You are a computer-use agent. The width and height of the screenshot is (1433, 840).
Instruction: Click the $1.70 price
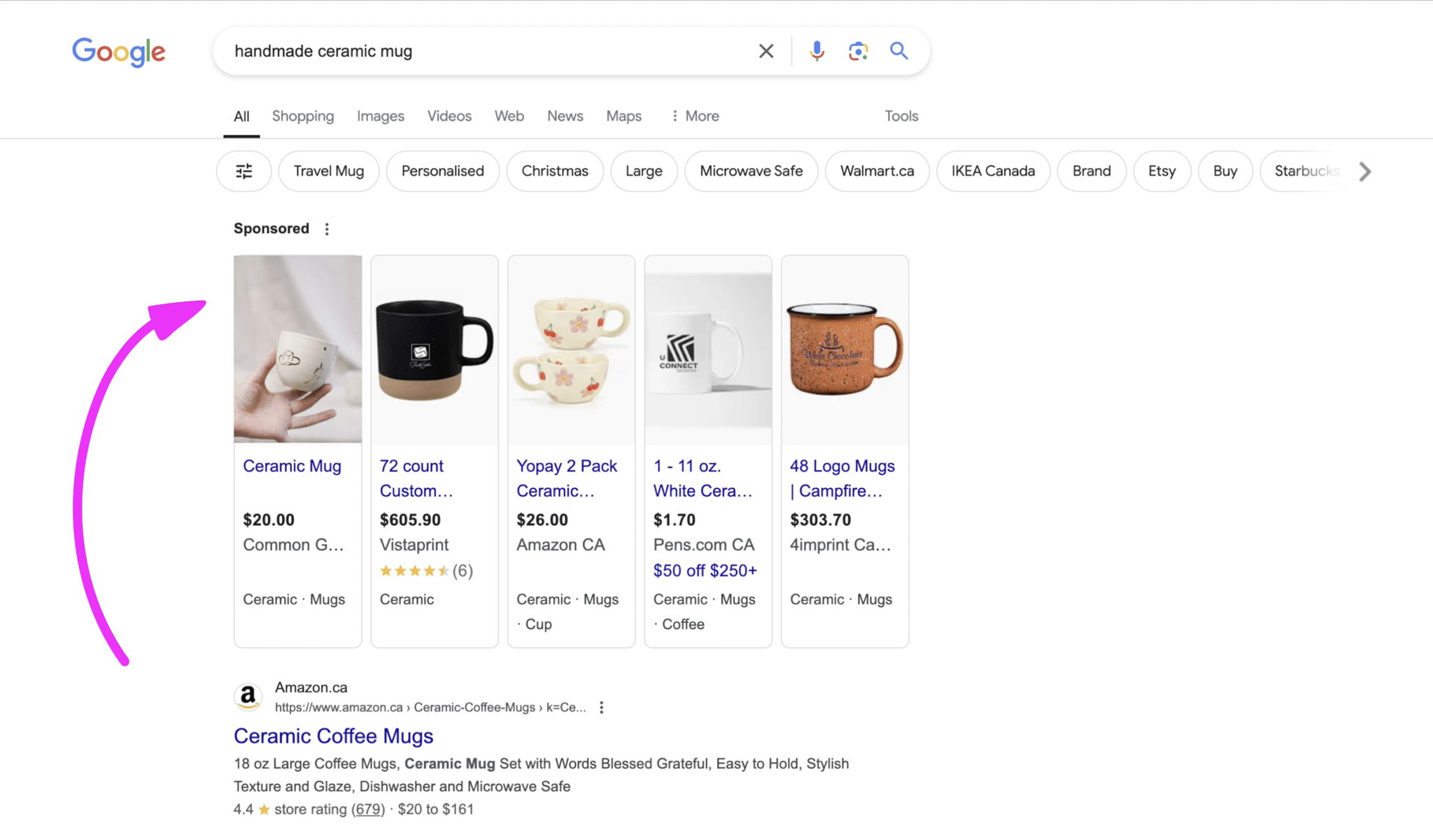coord(675,520)
